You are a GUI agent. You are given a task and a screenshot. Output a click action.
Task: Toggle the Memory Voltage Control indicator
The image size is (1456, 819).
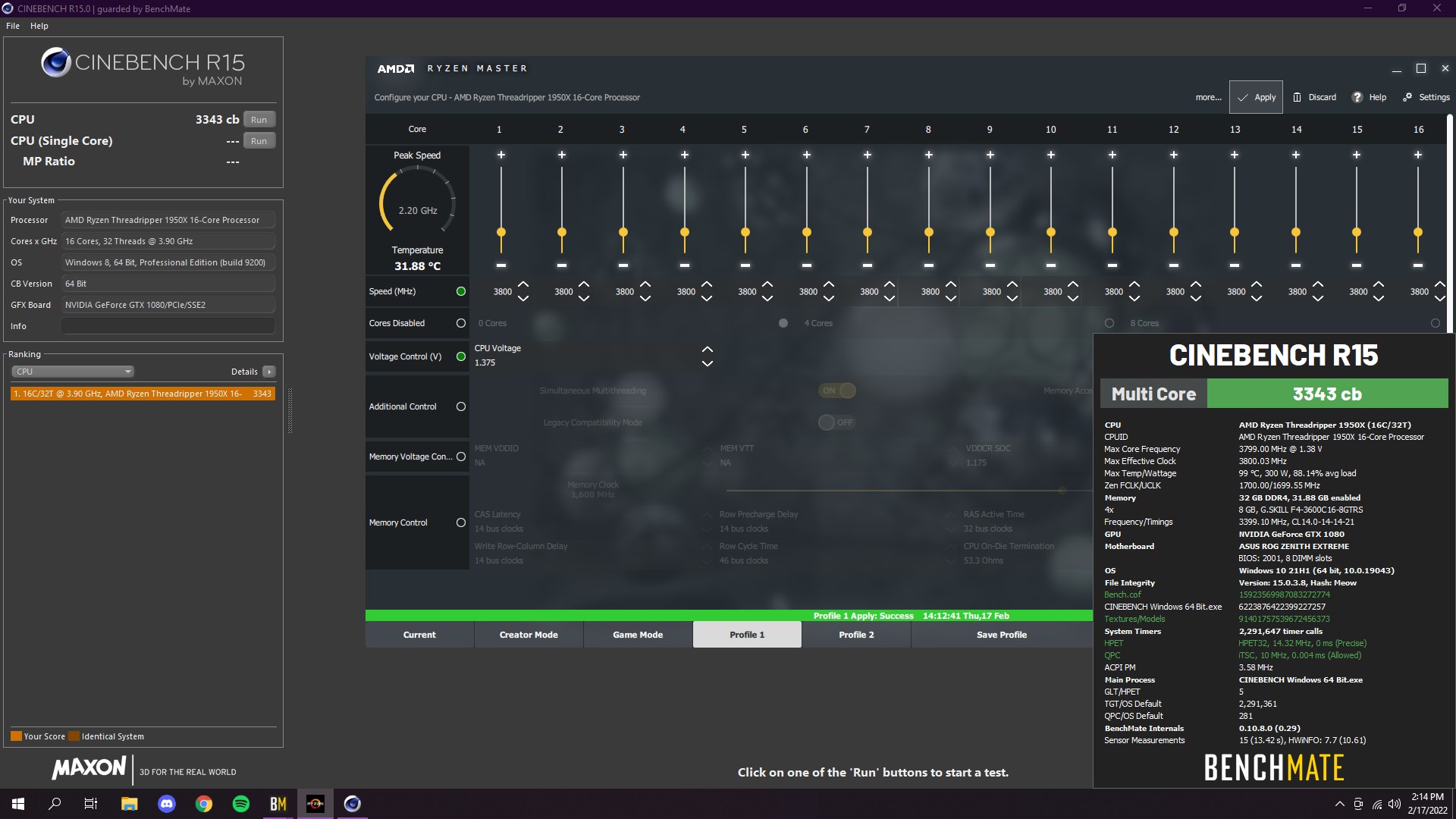click(x=460, y=457)
